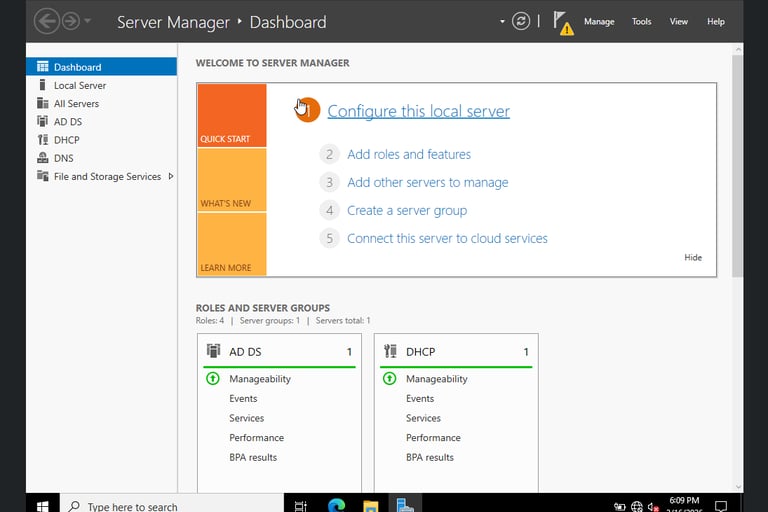Select the Learn More tile
768x512 pixels.
point(232,244)
